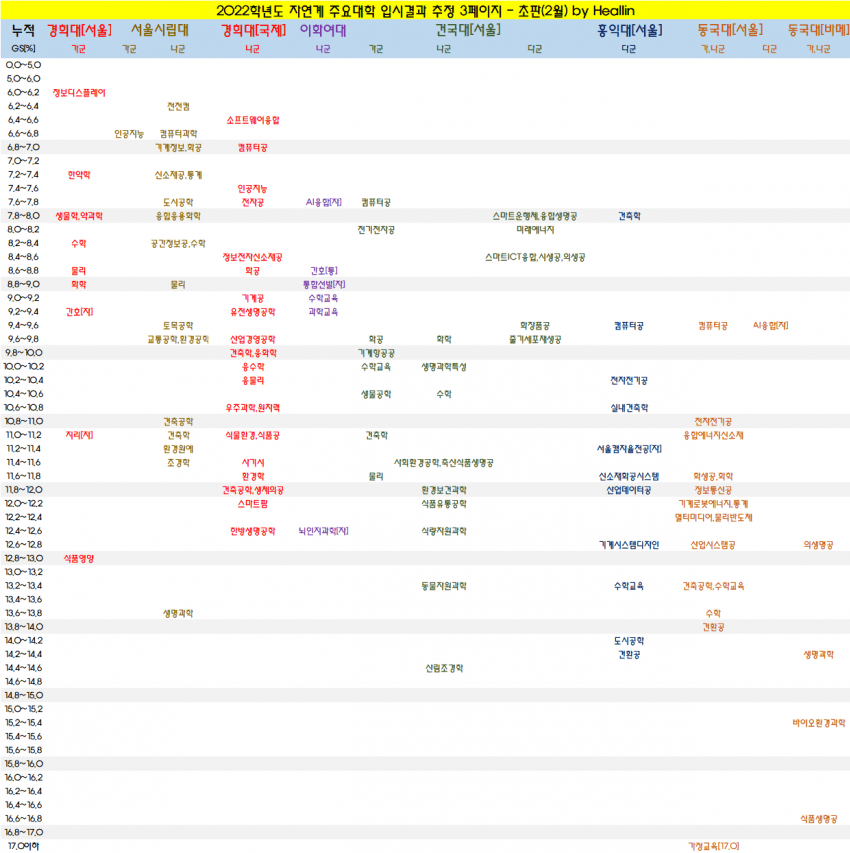Click the 17.0이하 row label
850x853 pixels.
(x=23, y=846)
